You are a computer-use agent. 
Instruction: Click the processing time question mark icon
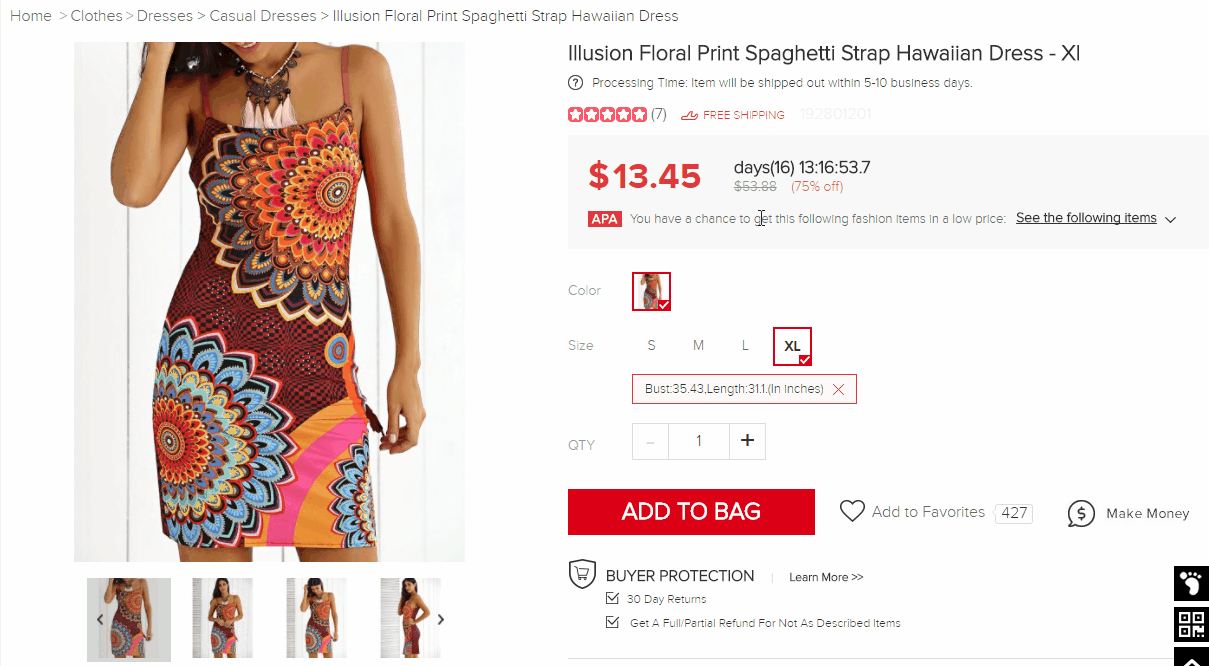click(575, 83)
